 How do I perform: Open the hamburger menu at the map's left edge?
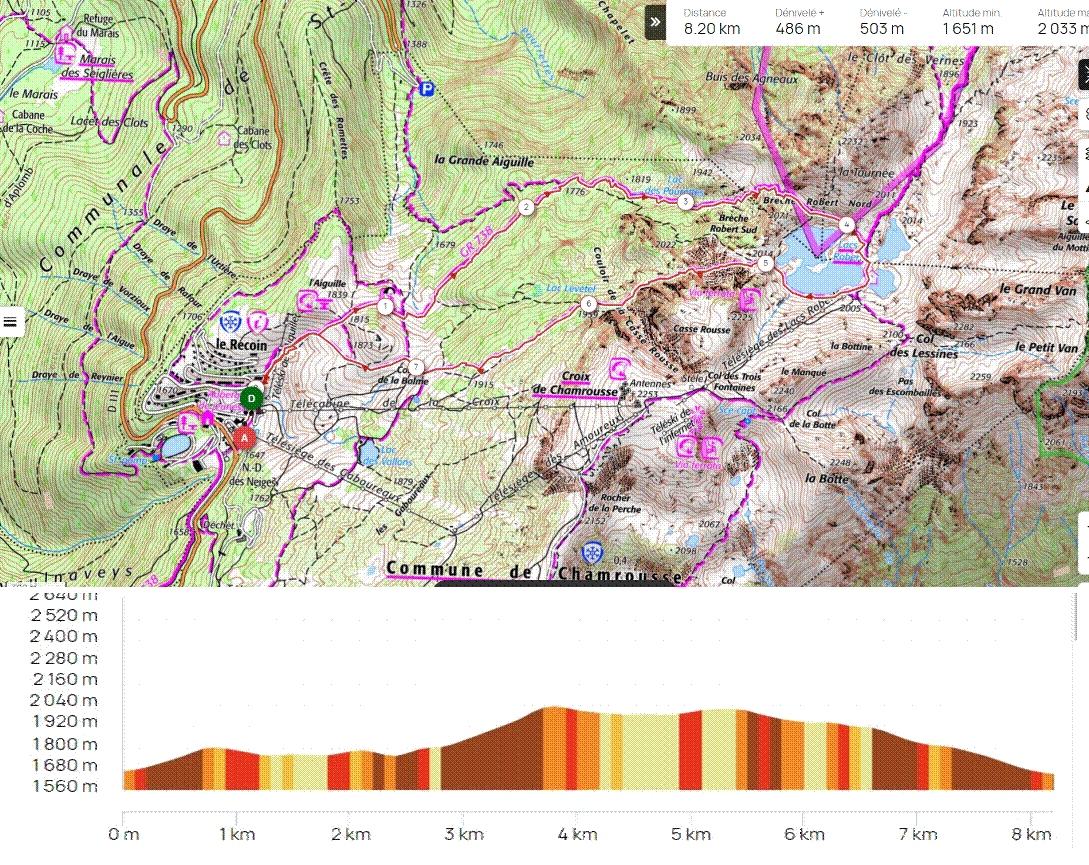tap(10, 322)
